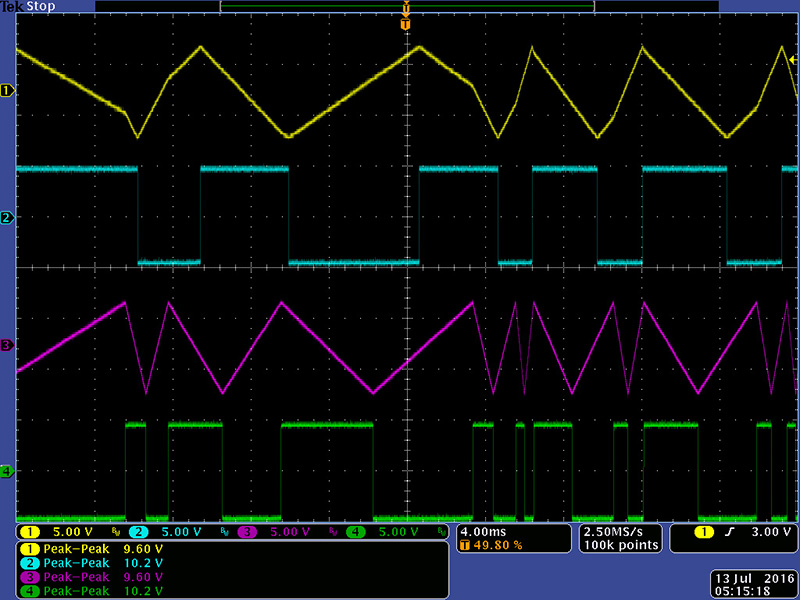Open the 4.00ms timebase readout
Viewport: 800px width, 600px height.
pyautogui.click(x=483, y=531)
